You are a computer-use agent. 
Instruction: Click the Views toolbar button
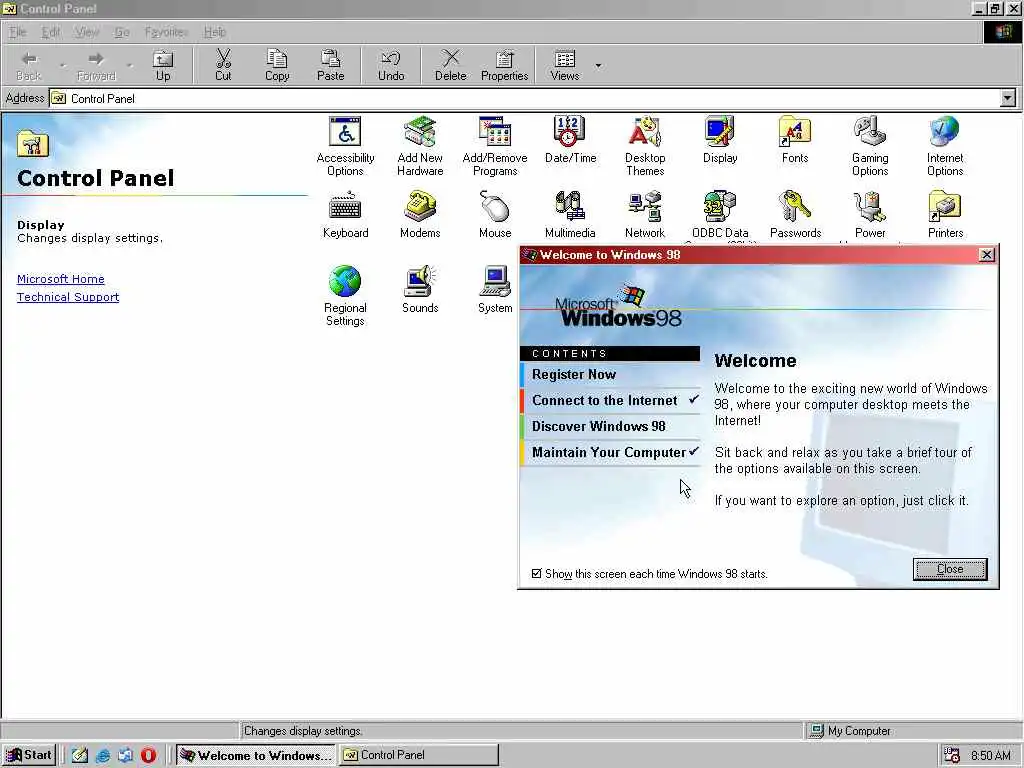pyautogui.click(x=565, y=66)
